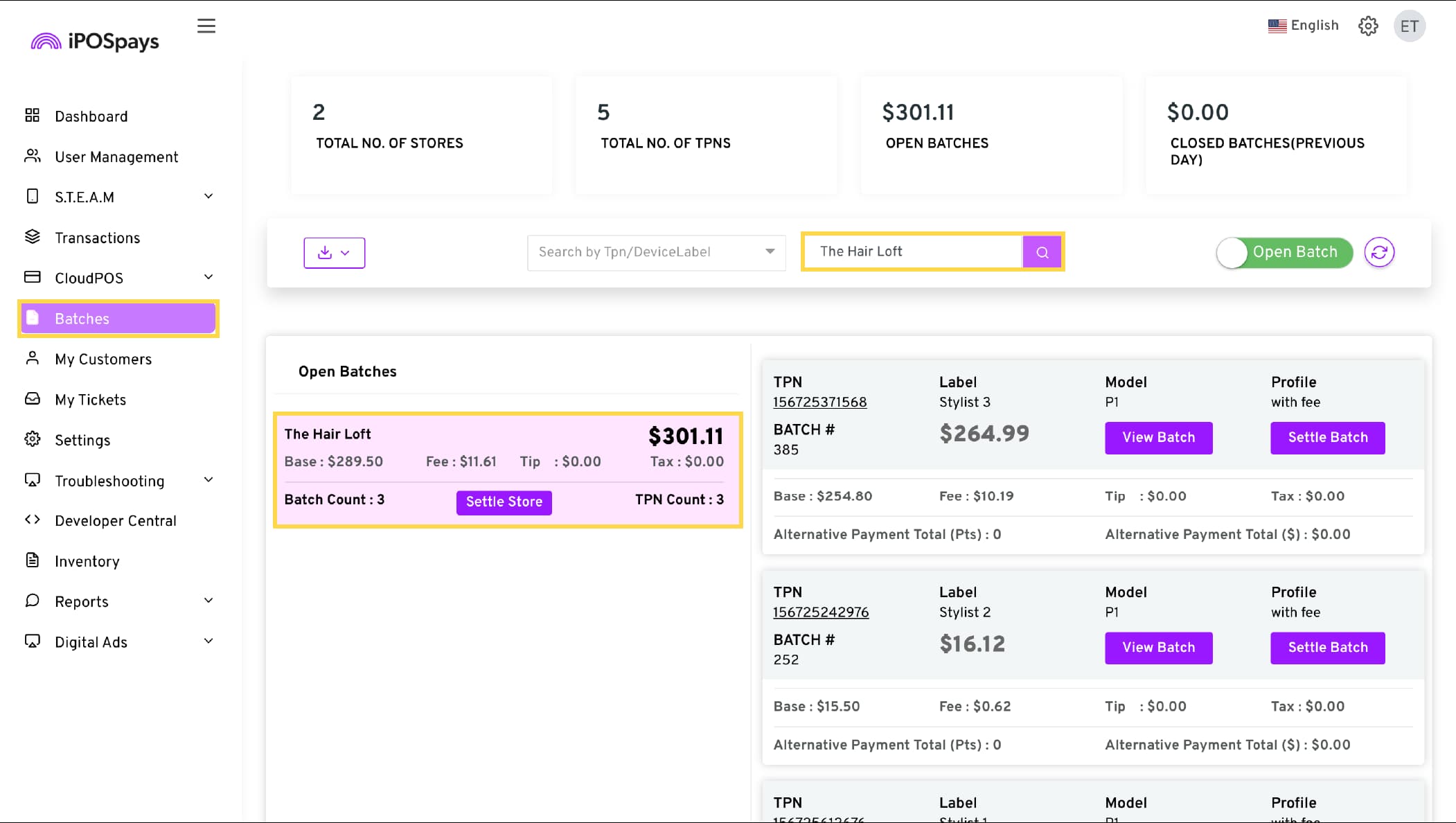
Task: Expand the S.T.E.A.M menu chevron
Action: tap(208, 196)
